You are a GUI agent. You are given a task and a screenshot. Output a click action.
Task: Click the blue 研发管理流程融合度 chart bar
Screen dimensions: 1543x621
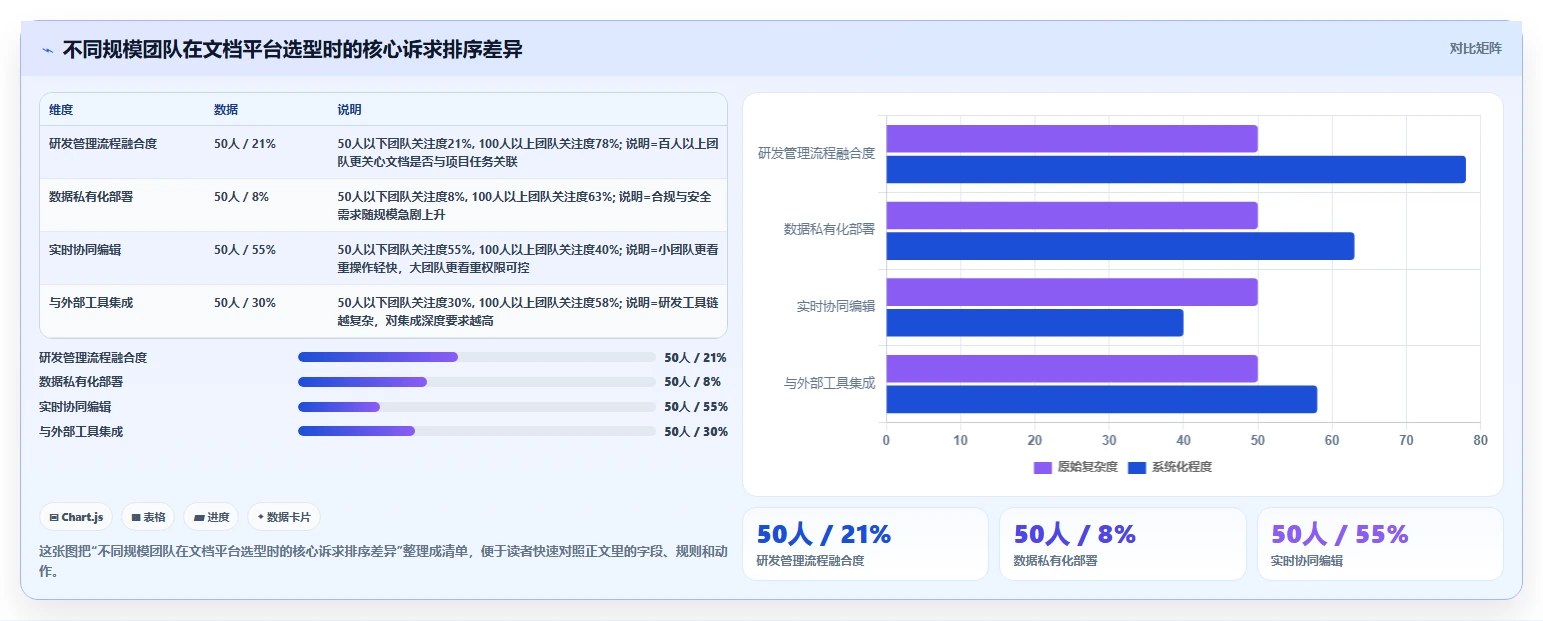tap(1176, 169)
